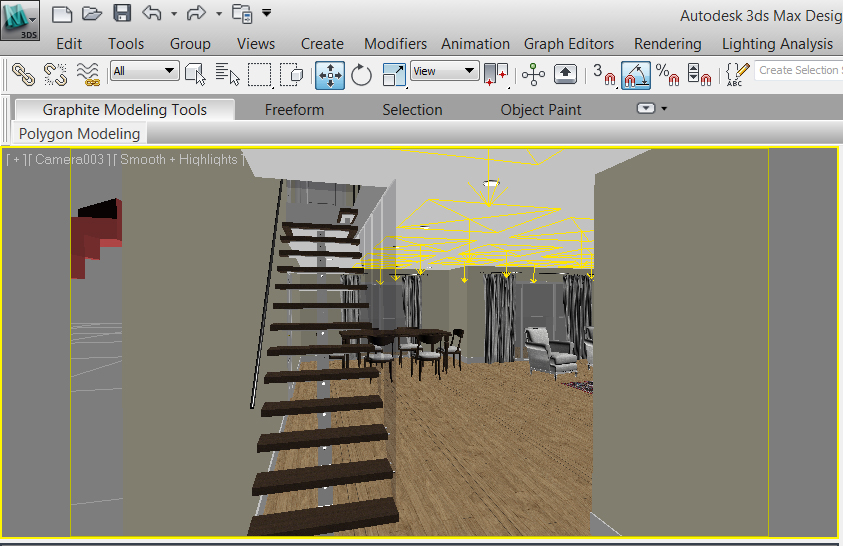Activate Select and Move tool

coord(330,75)
